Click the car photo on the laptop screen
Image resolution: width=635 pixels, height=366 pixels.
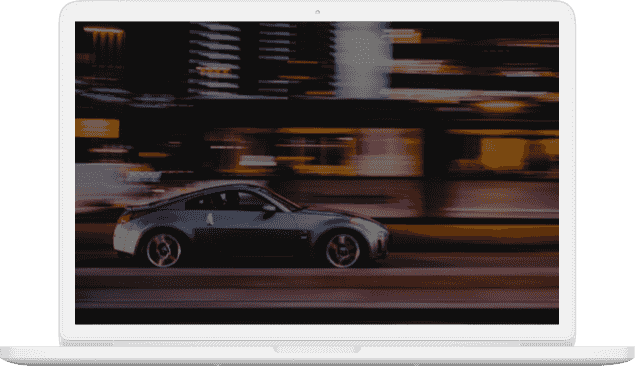(317, 173)
